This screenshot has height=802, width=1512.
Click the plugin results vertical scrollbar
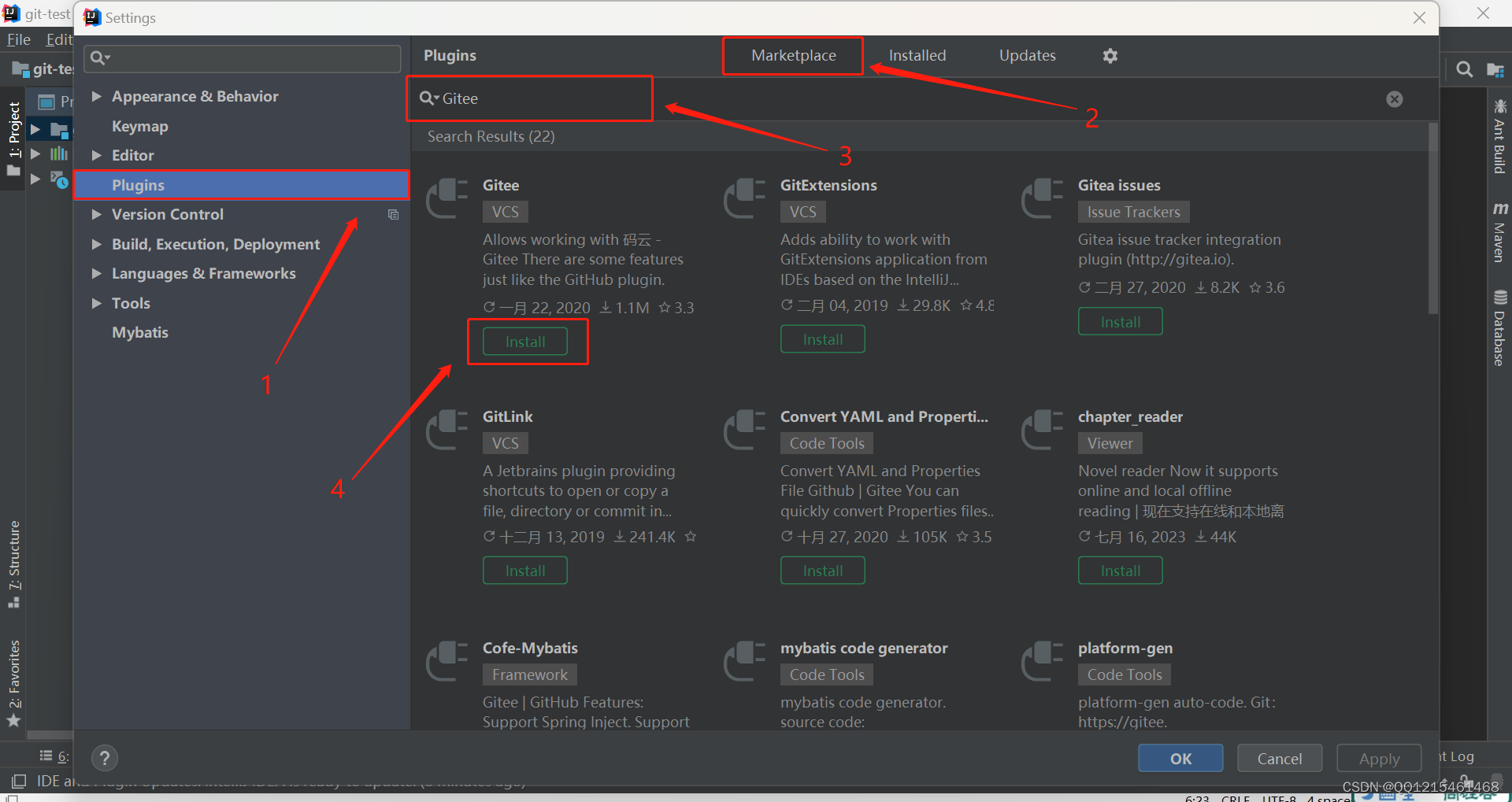1433,219
